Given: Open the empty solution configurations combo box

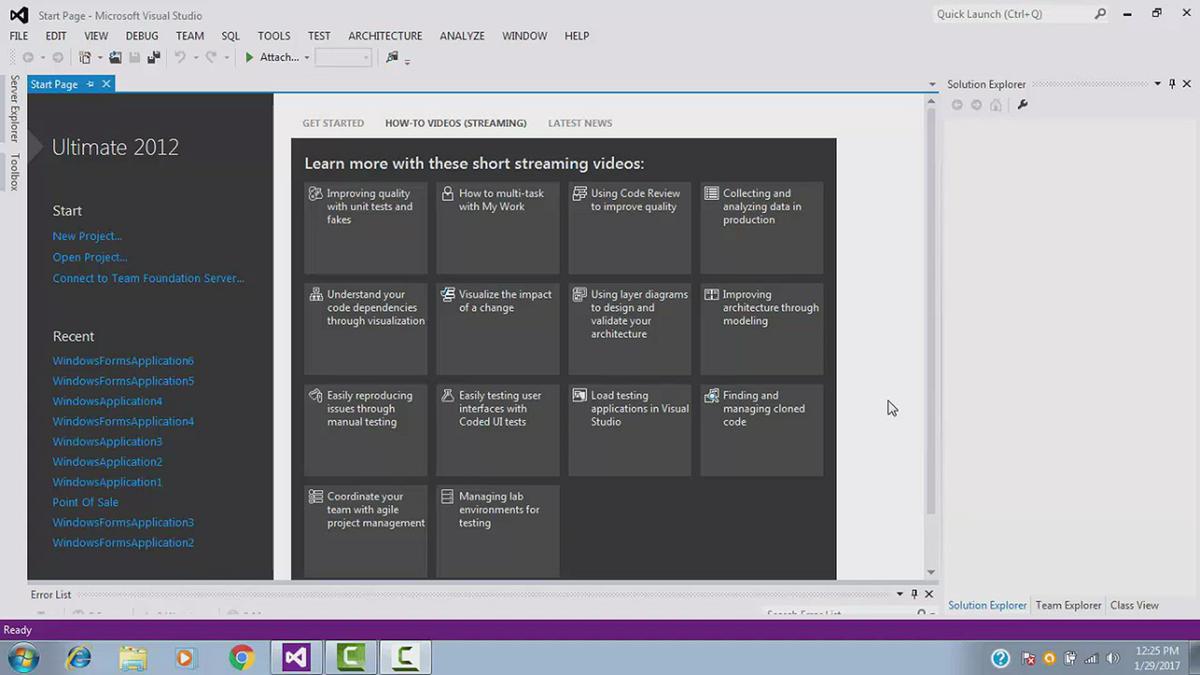Looking at the screenshot, I should pos(343,58).
